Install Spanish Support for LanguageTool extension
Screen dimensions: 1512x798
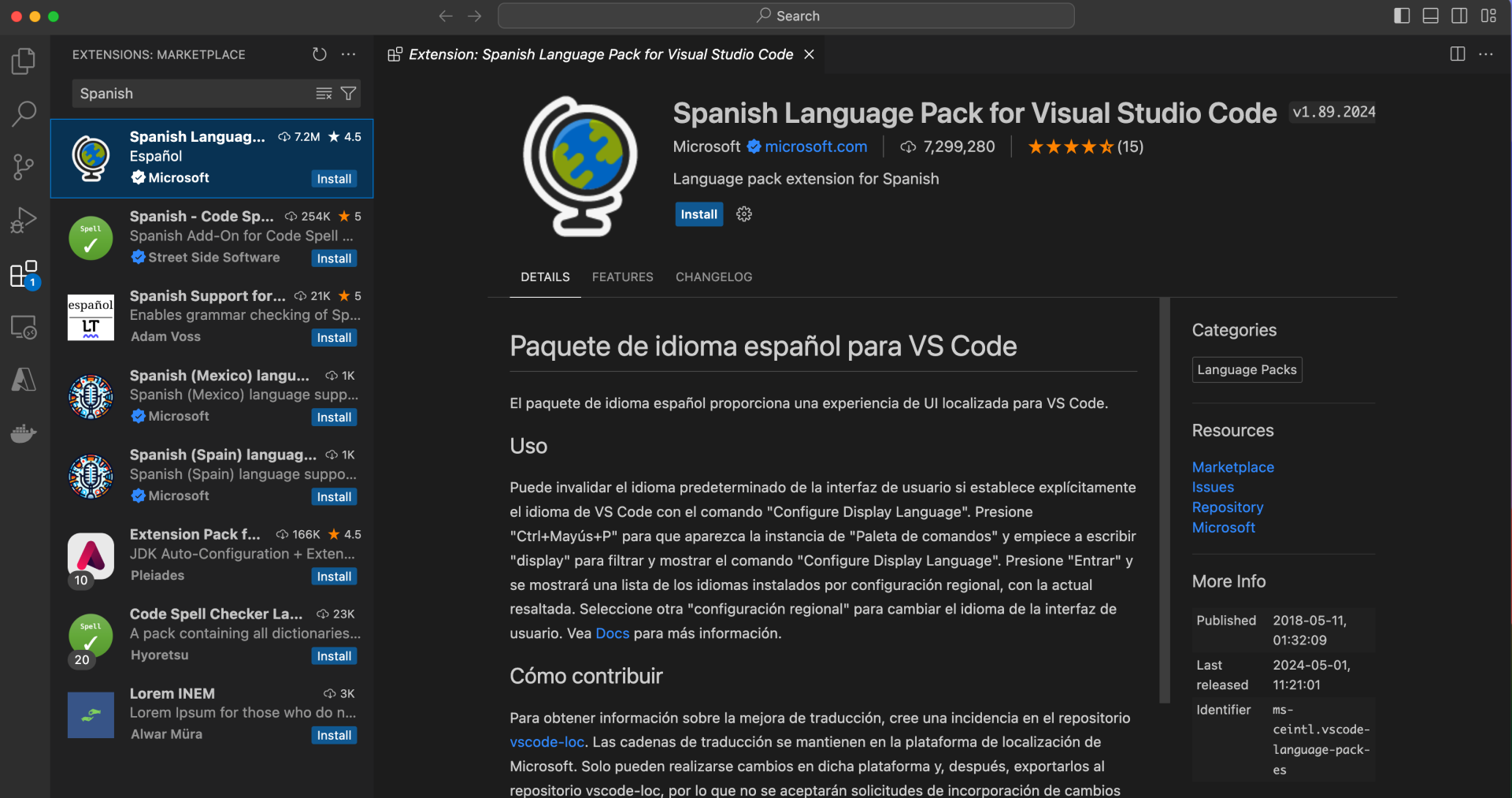pyautogui.click(x=334, y=338)
